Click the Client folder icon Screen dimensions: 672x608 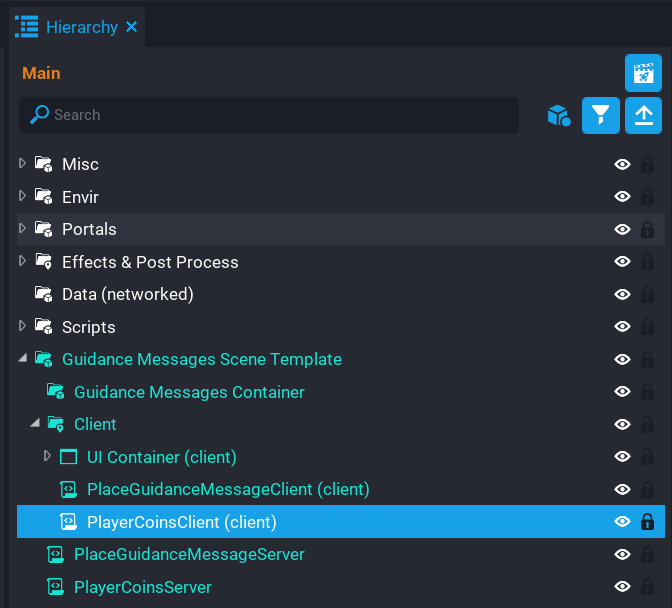[x=56, y=425]
